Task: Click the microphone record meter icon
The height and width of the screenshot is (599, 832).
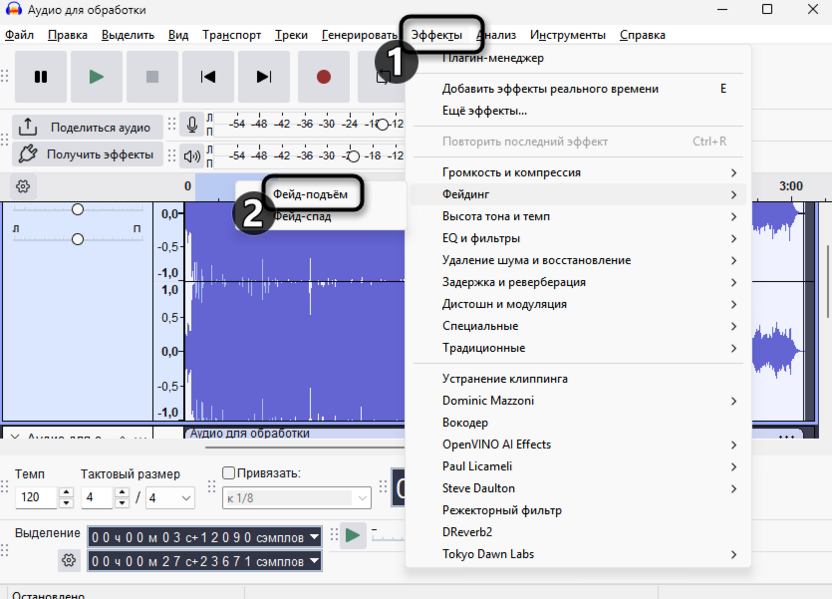Action: coord(192,125)
